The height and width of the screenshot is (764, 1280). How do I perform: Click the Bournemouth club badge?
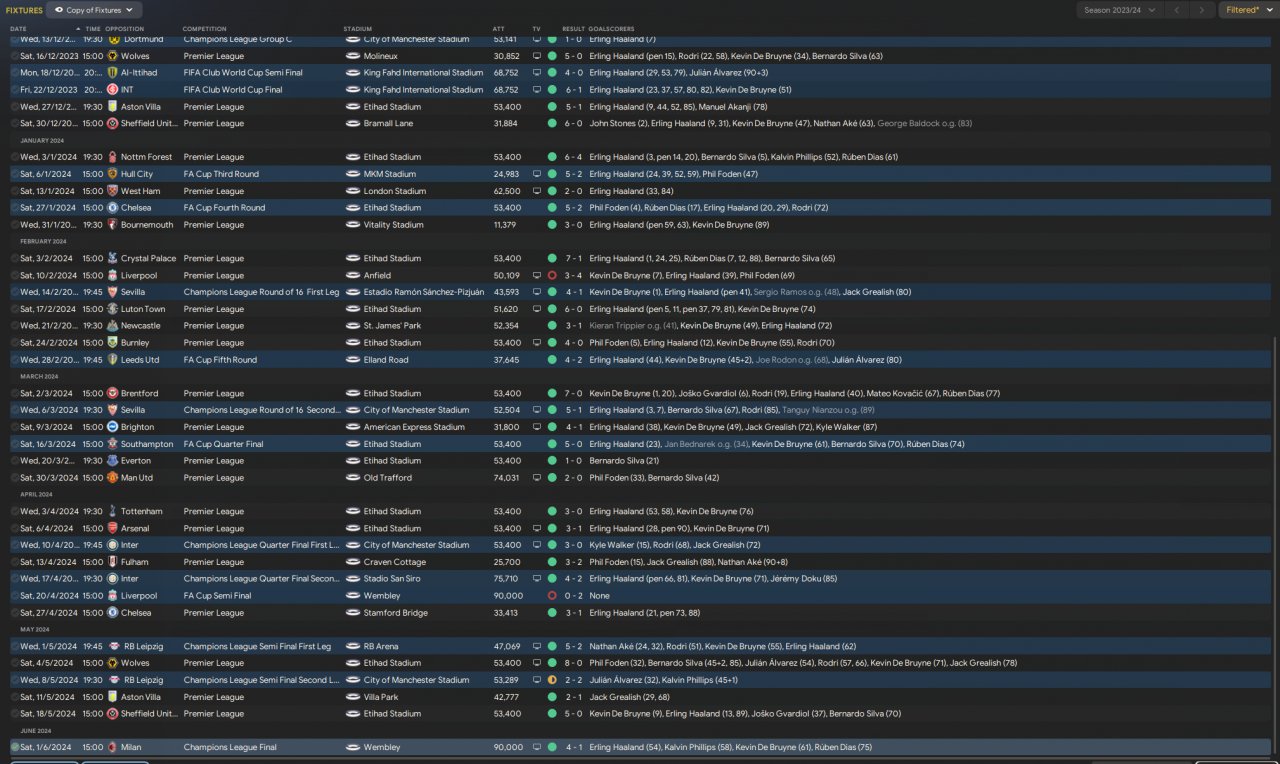pyautogui.click(x=113, y=225)
